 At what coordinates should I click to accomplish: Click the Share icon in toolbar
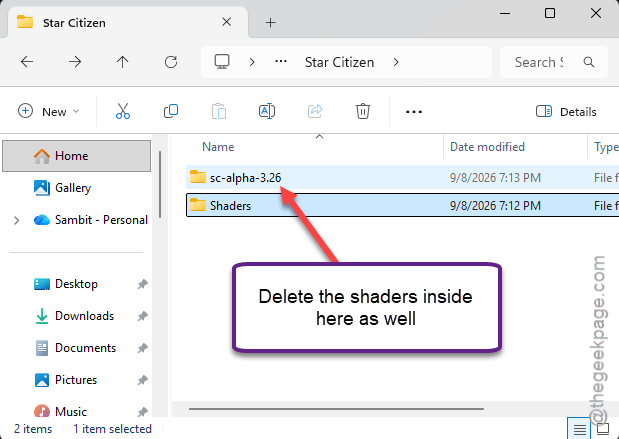(315, 111)
